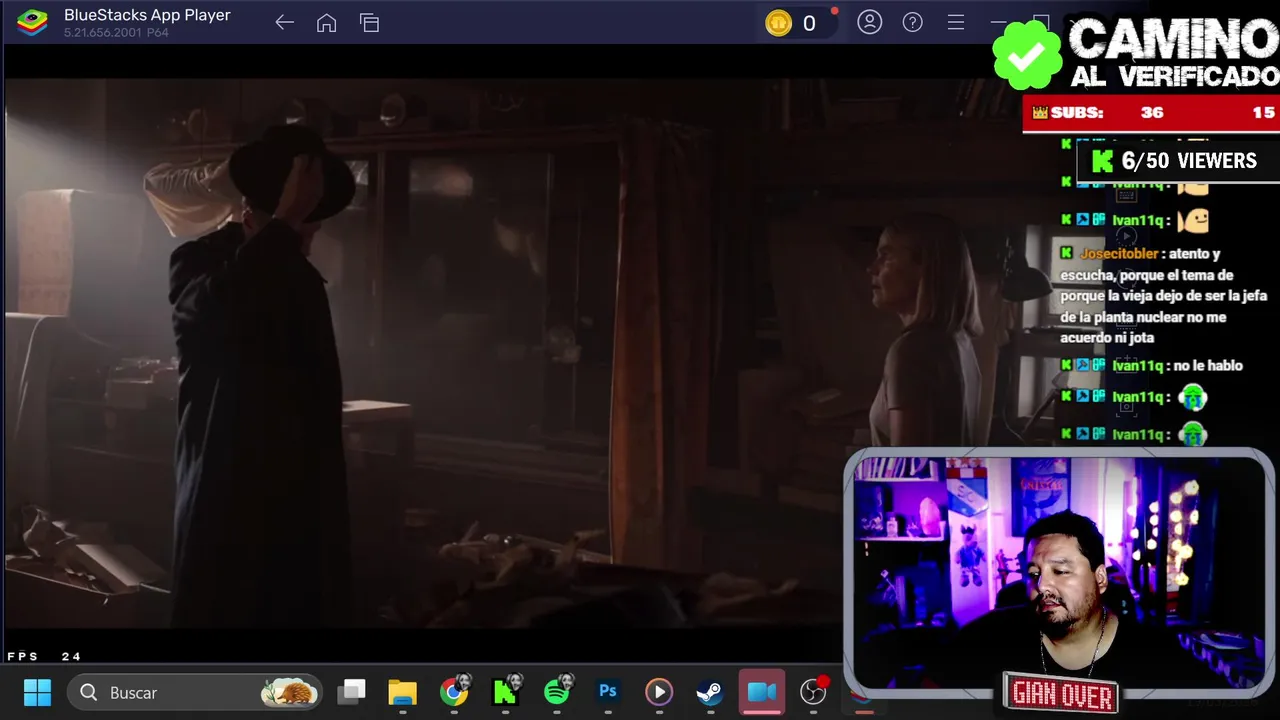Viewport: 1280px width, 720px height.
Task: Open Windows Task View
Action: pyautogui.click(x=351, y=692)
